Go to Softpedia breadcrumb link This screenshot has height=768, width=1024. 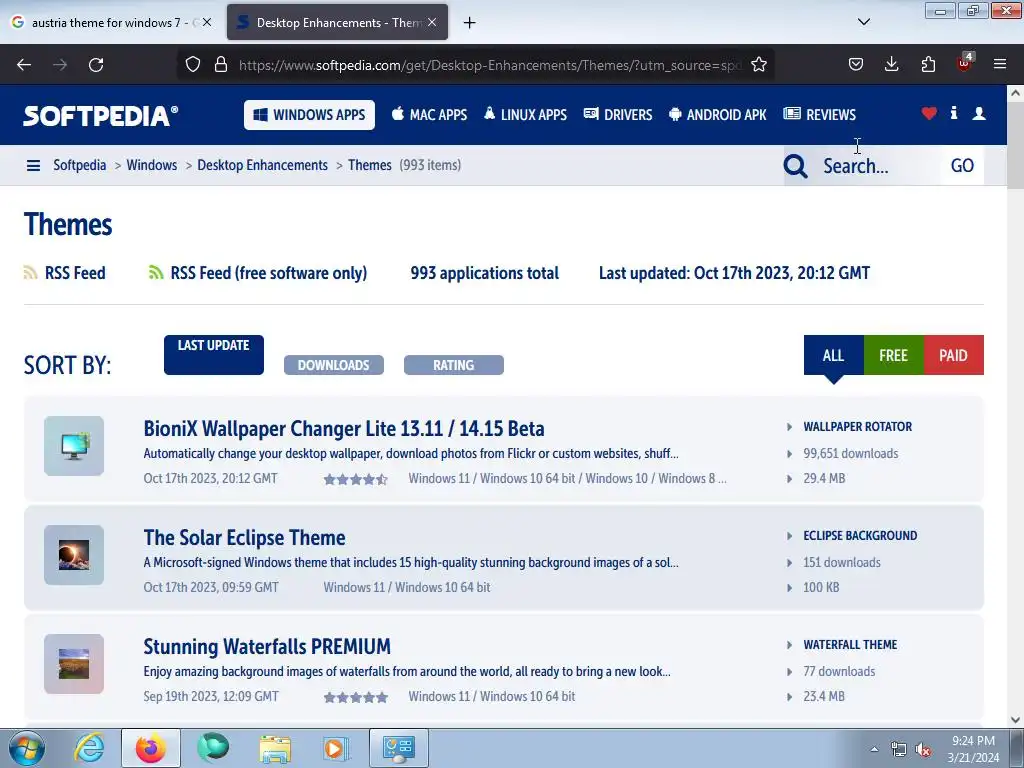80,165
